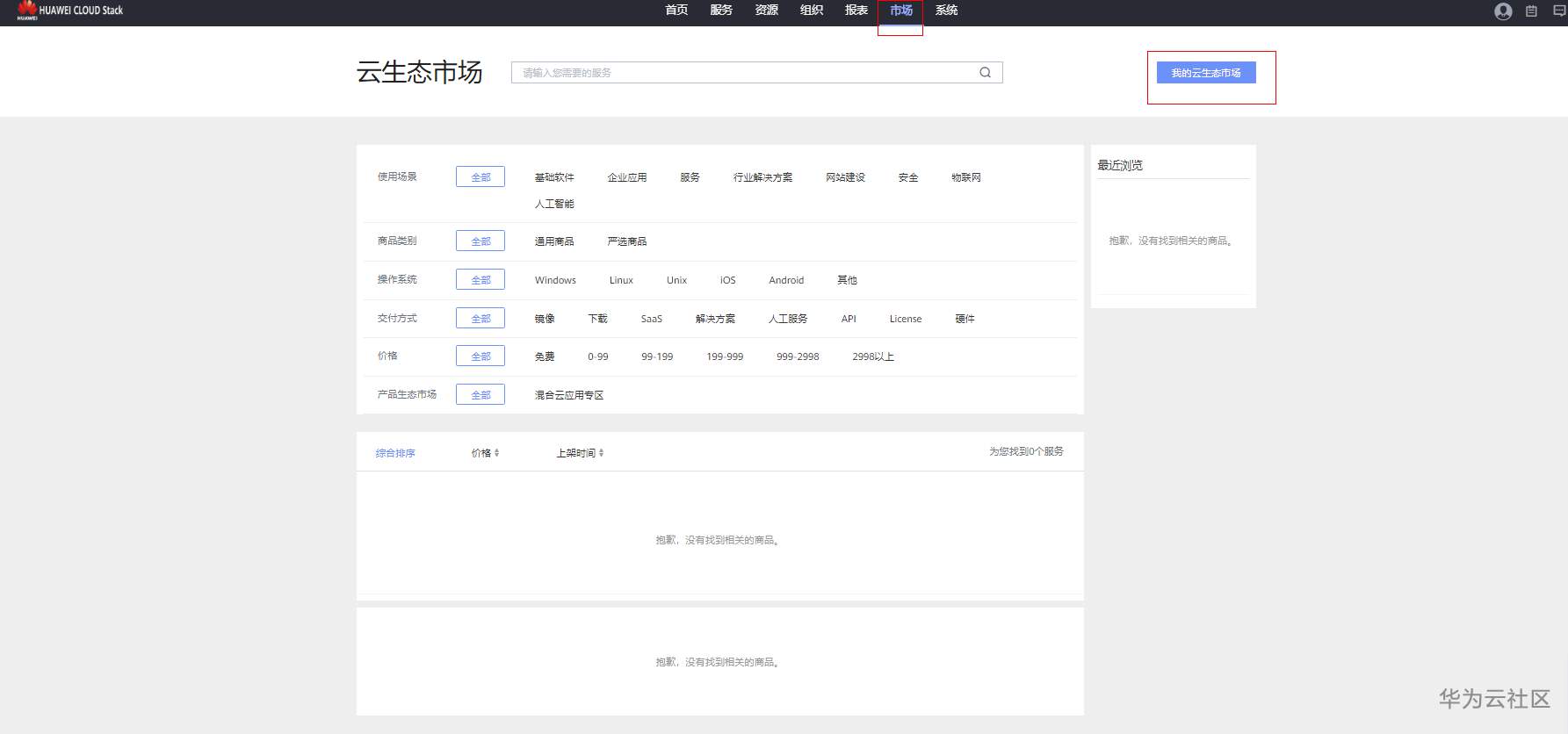Filter price by 0-99 range
The image size is (1568, 734).
click(598, 356)
